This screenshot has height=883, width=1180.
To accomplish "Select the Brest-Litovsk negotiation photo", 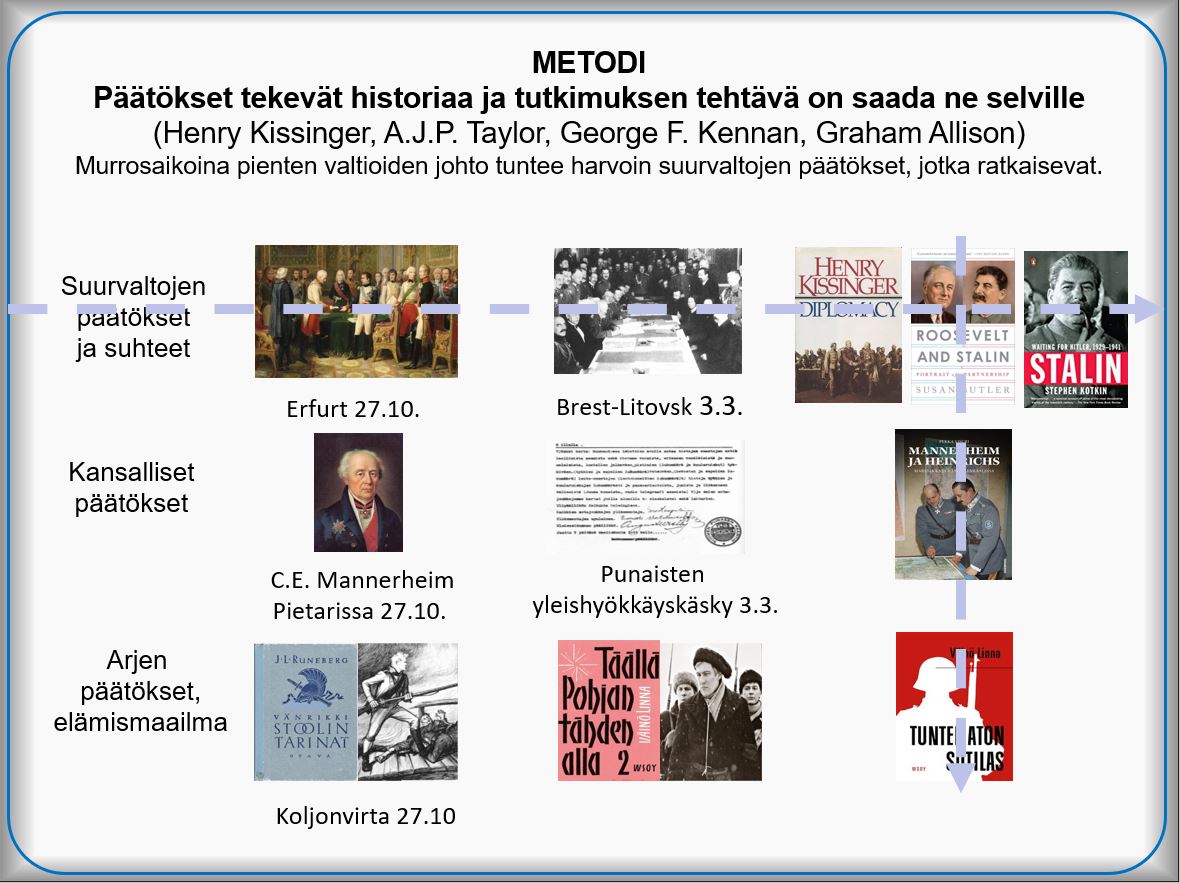I will [648, 310].
